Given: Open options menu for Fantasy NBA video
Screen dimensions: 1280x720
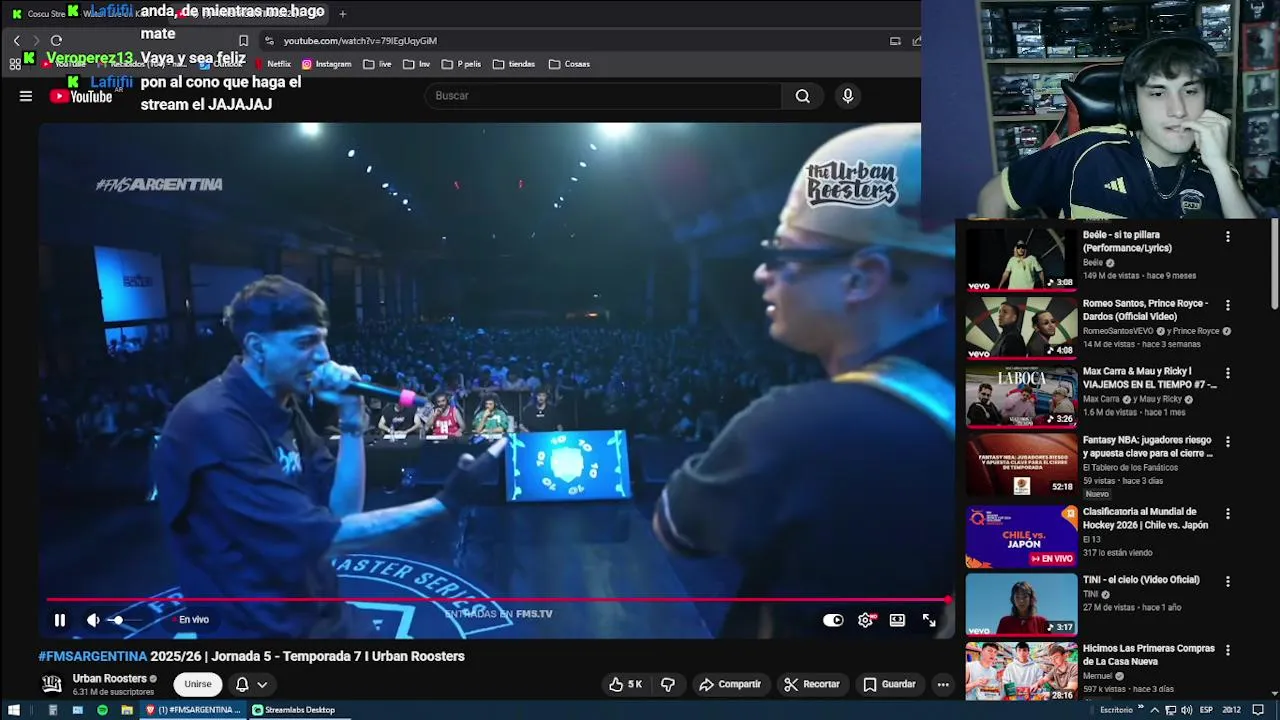Looking at the screenshot, I should [x=1228, y=441].
